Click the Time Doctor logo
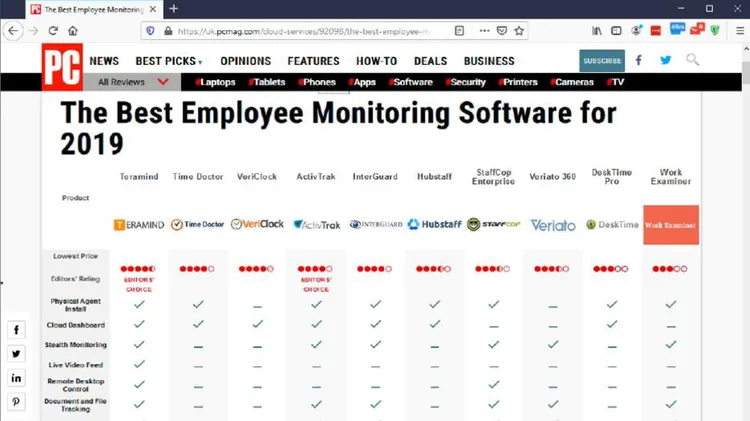The width and height of the screenshot is (750, 421). tap(198, 224)
